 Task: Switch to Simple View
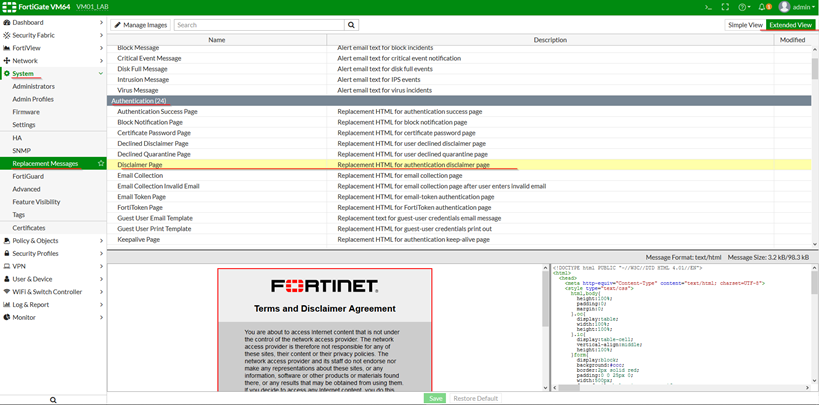click(745, 25)
